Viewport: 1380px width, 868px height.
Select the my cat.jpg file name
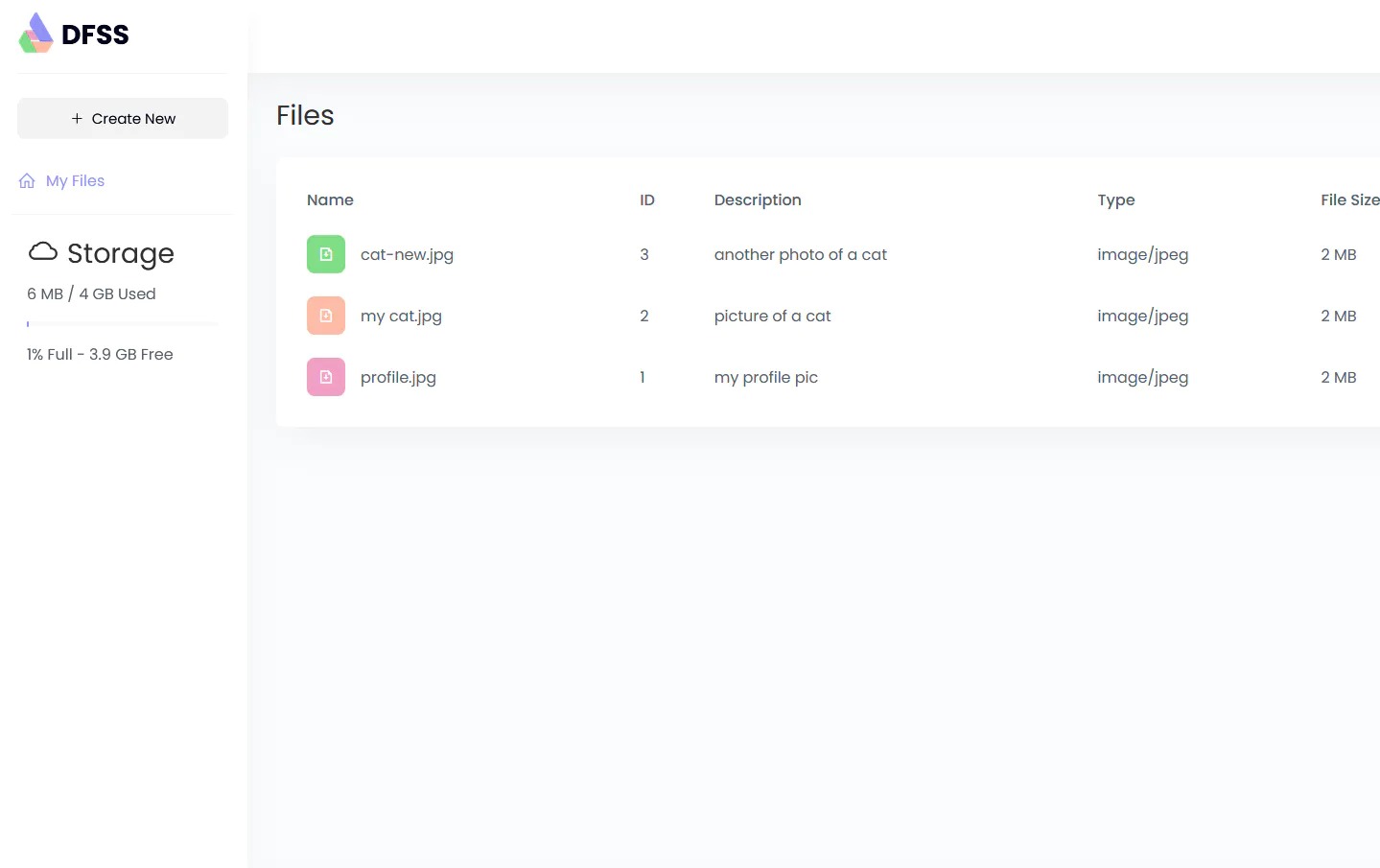(401, 316)
